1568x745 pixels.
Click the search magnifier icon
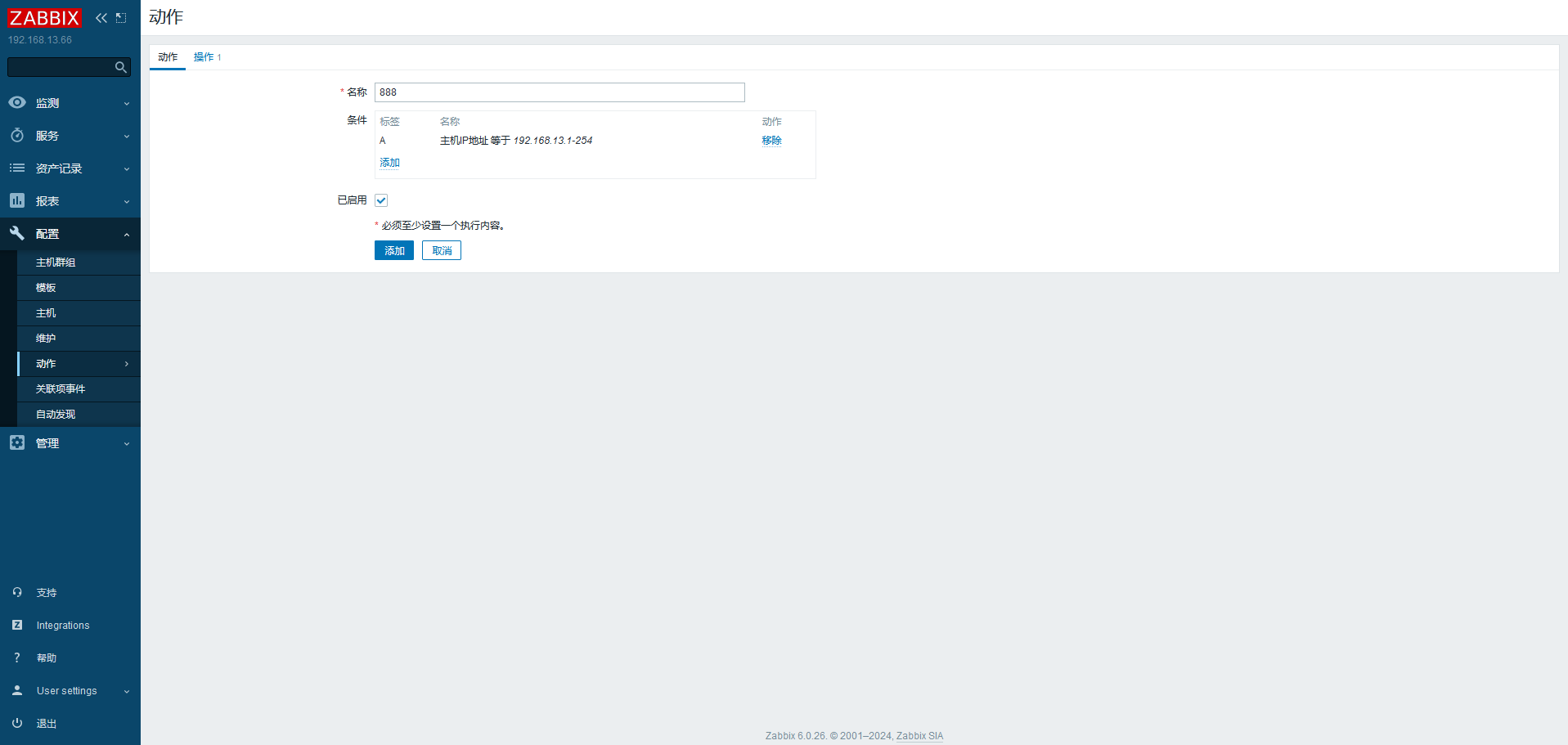click(121, 67)
